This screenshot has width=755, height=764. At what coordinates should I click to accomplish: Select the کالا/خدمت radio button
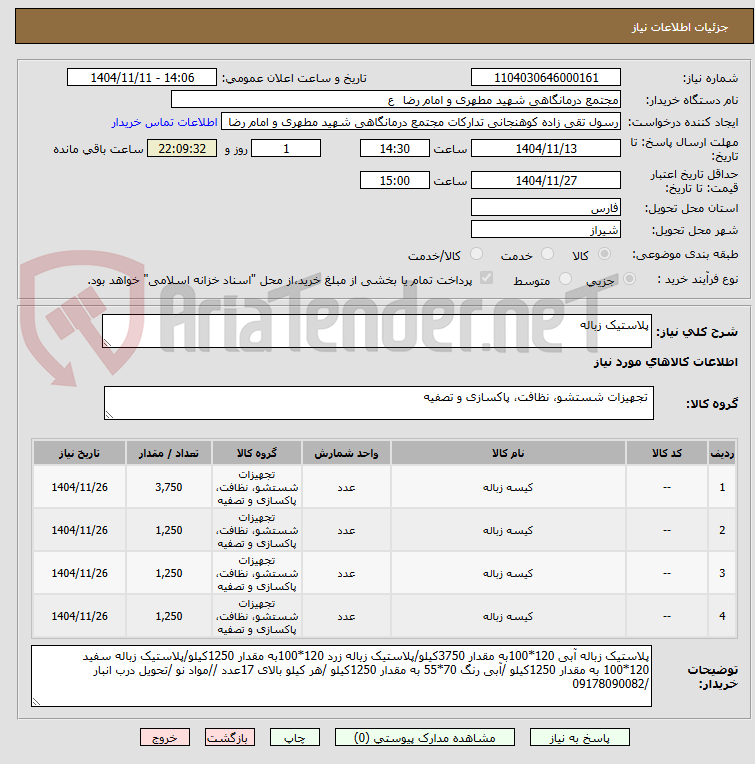point(476,253)
